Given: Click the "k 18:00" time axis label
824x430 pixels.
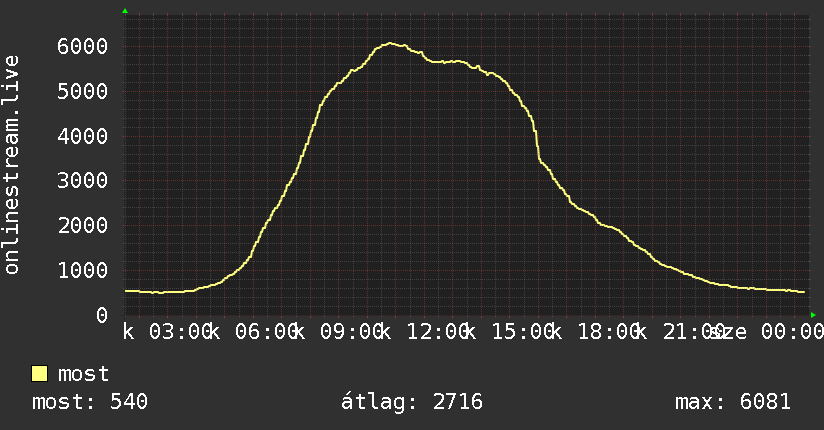Looking at the screenshot, I should tap(595, 332).
